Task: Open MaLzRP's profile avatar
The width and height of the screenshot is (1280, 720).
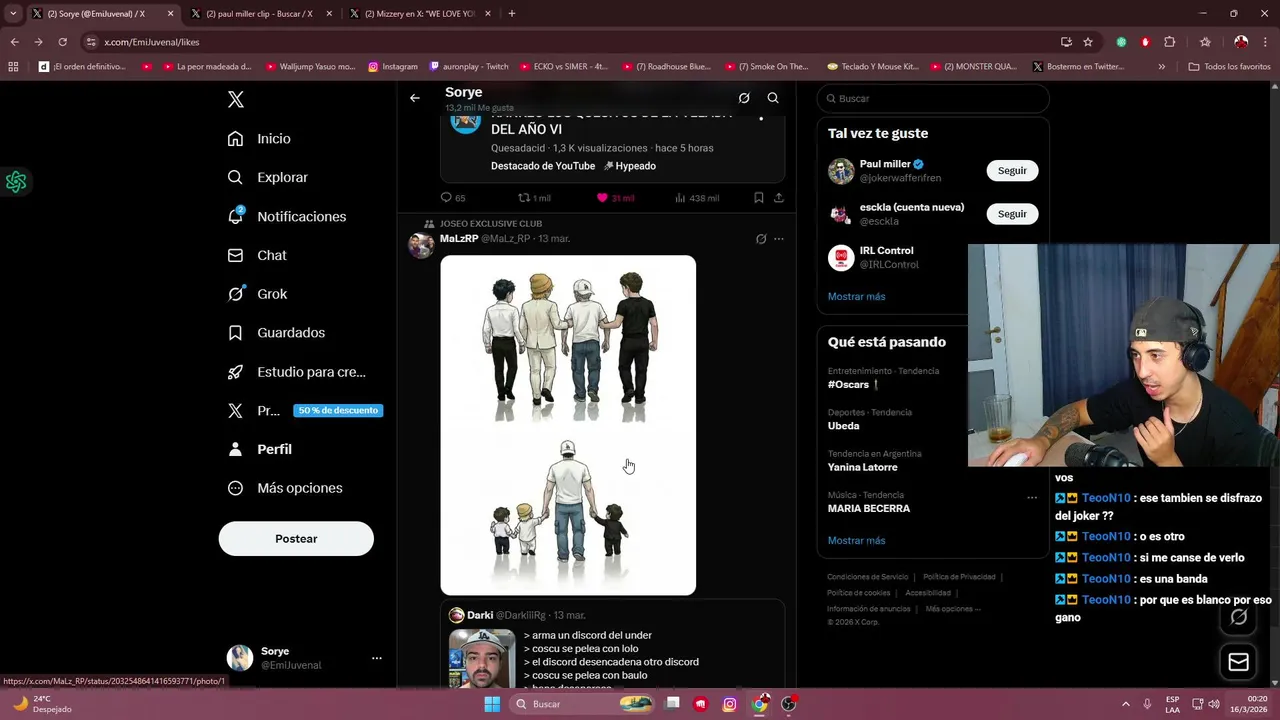Action: pyautogui.click(x=421, y=245)
